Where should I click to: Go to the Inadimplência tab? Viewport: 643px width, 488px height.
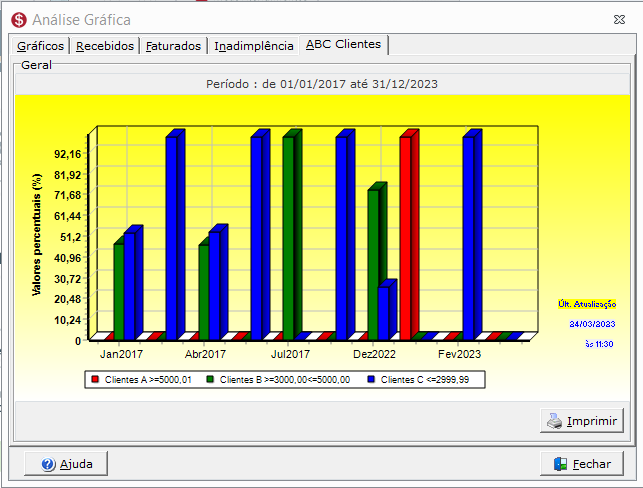(x=253, y=46)
